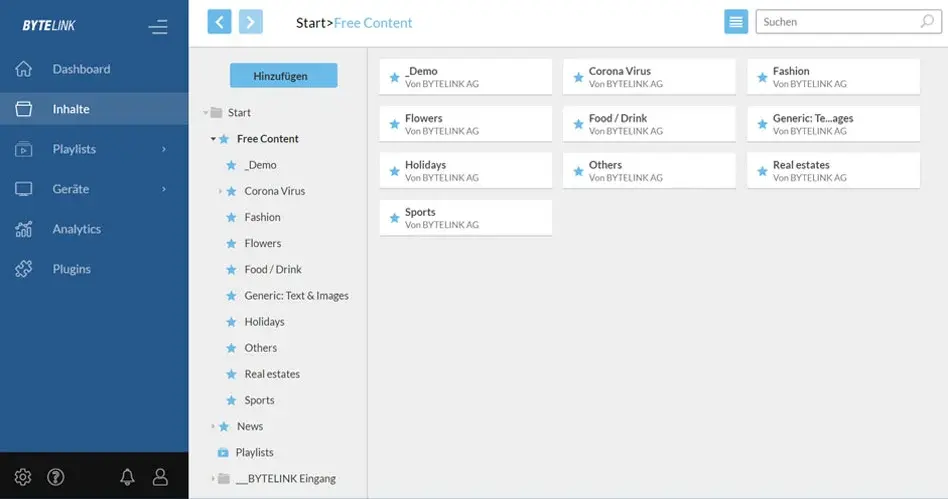Select _Demo in the tree
This screenshot has width=948, height=499.
[x=261, y=165]
